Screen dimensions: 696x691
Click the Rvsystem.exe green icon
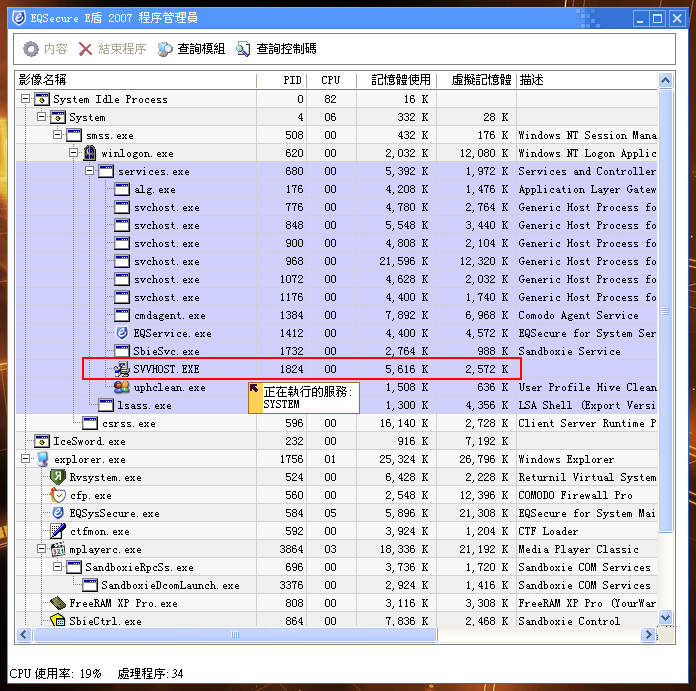(58, 477)
